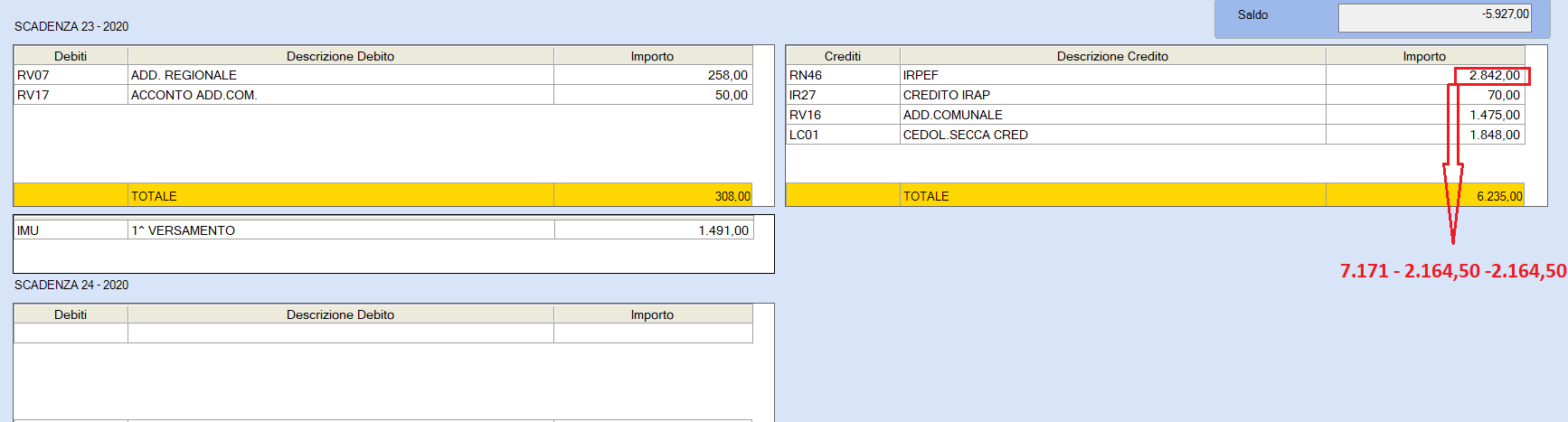The image size is (1568, 422).
Task: Select the IMU row code cell
Action: pyautogui.click(x=71, y=230)
